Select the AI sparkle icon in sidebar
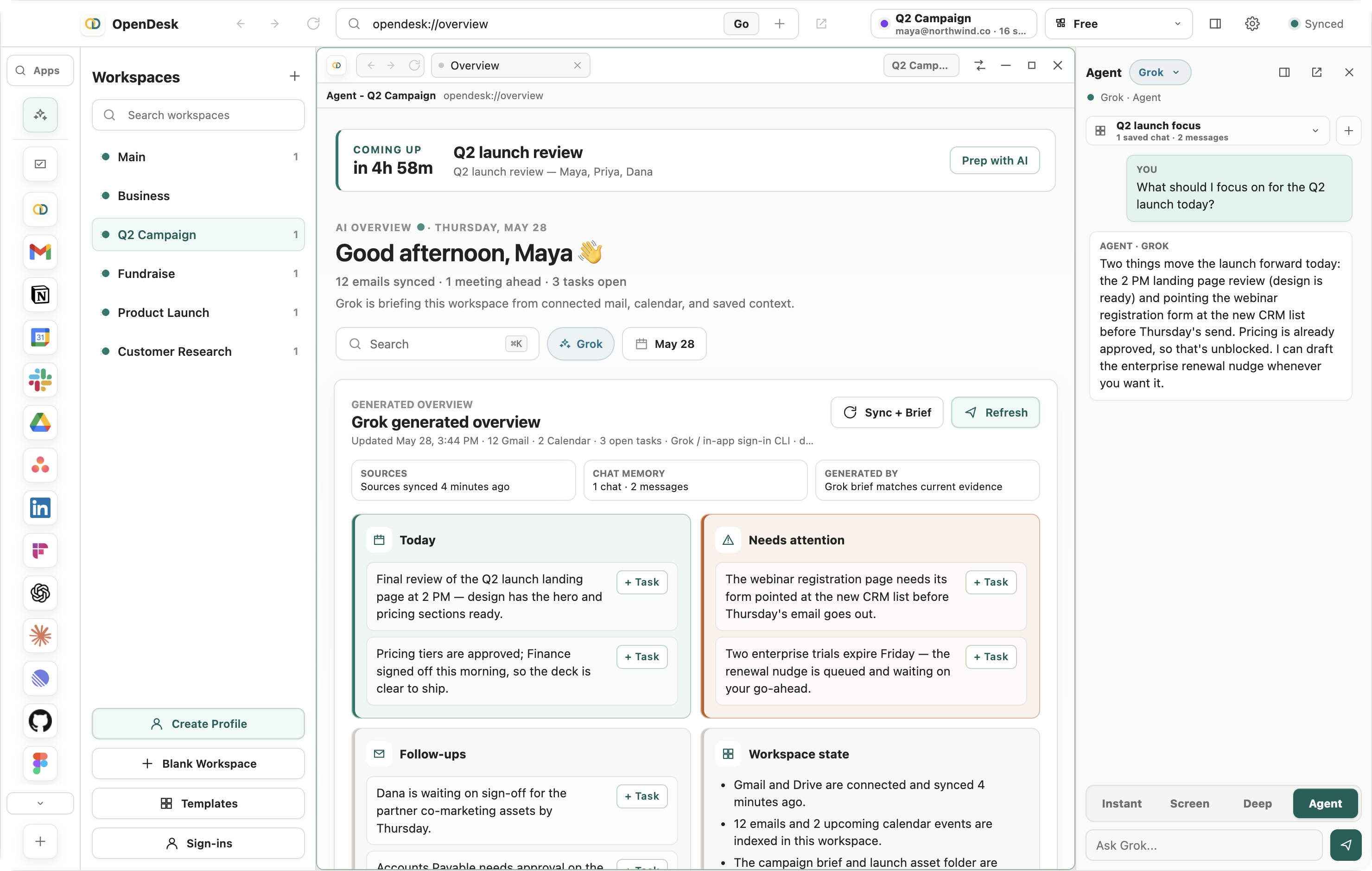 (x=40, y=115)
